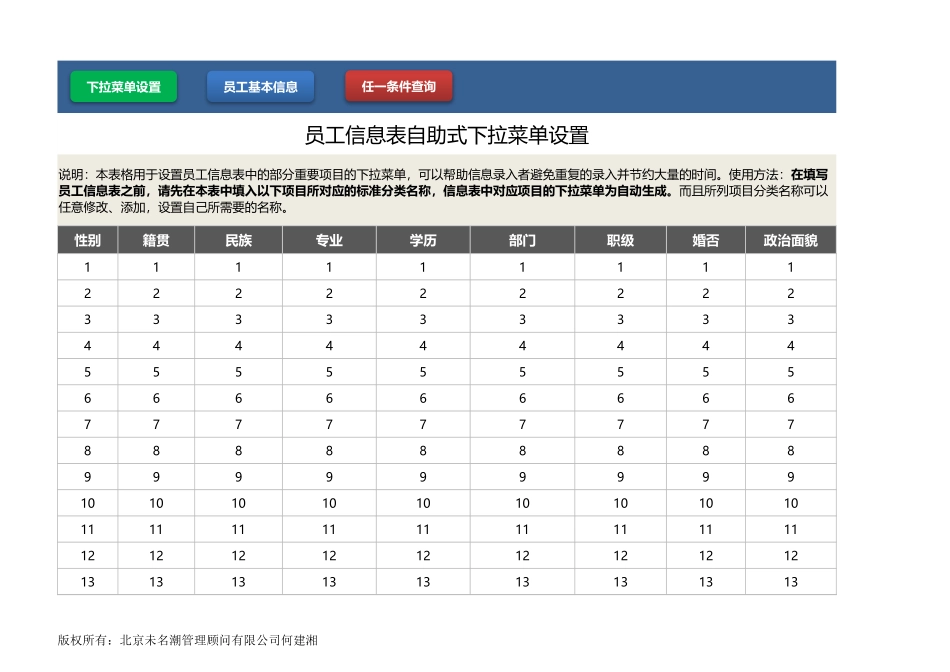Select the 籍贯 column header
This screenshot has height=672, width=950.
pyautogui.click(x=156, y=240)
